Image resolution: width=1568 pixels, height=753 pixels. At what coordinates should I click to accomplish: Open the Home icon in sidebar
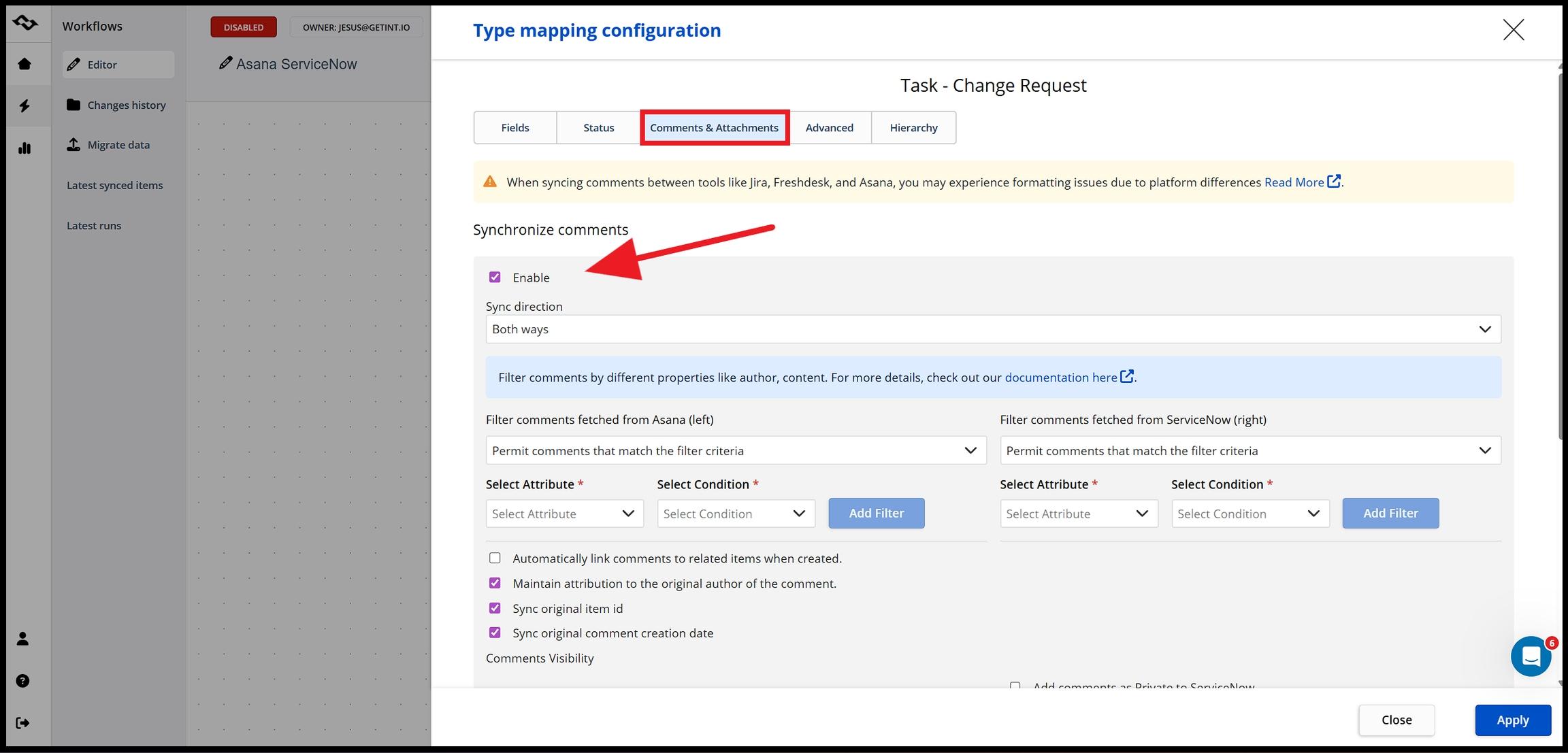24,64
